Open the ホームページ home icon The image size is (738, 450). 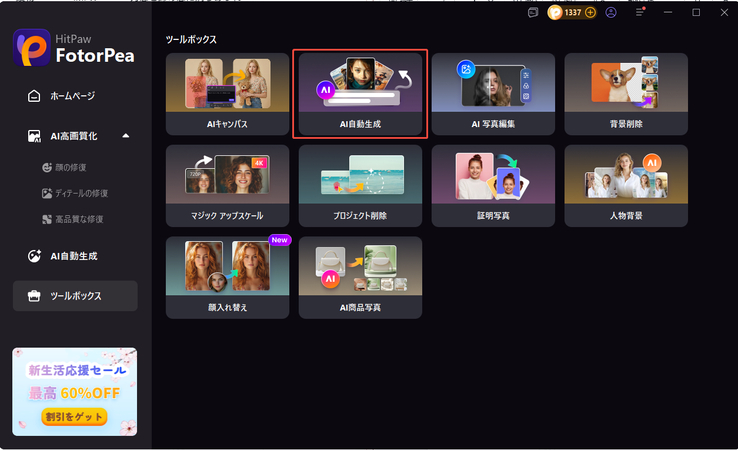click(34, 96)
